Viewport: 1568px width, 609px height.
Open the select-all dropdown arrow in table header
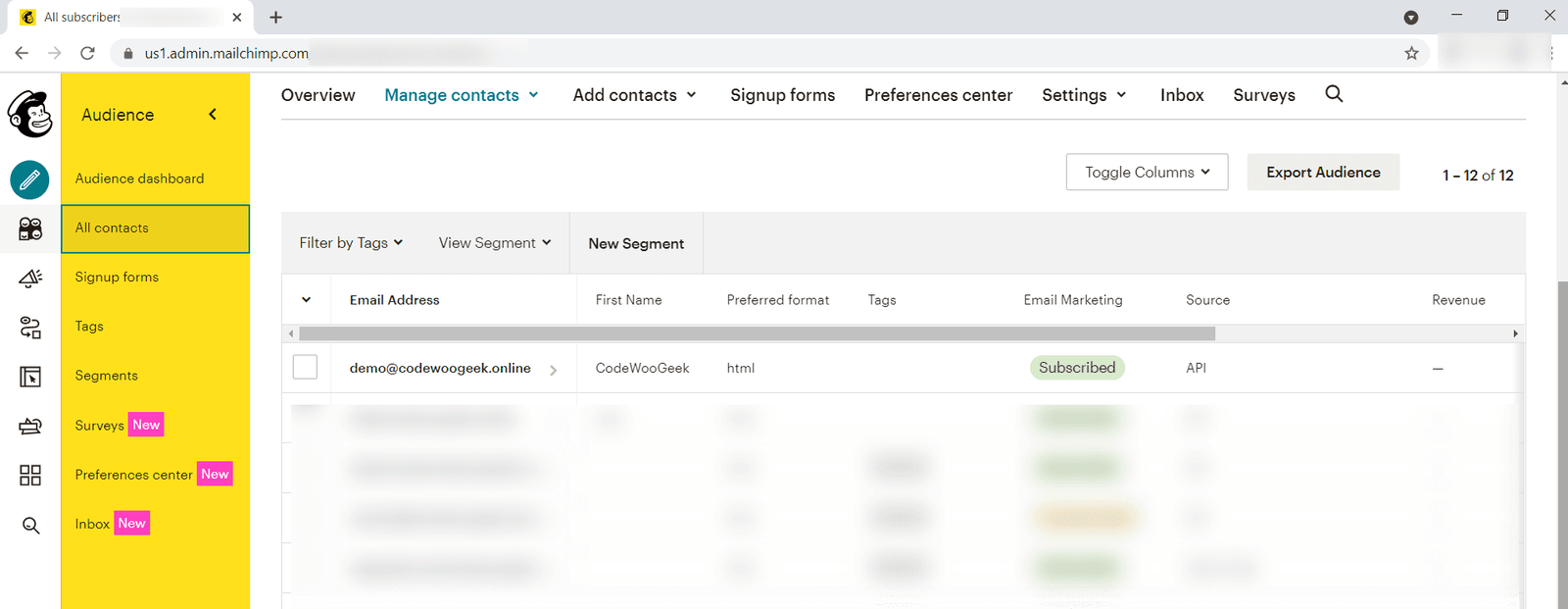[306, 300]
